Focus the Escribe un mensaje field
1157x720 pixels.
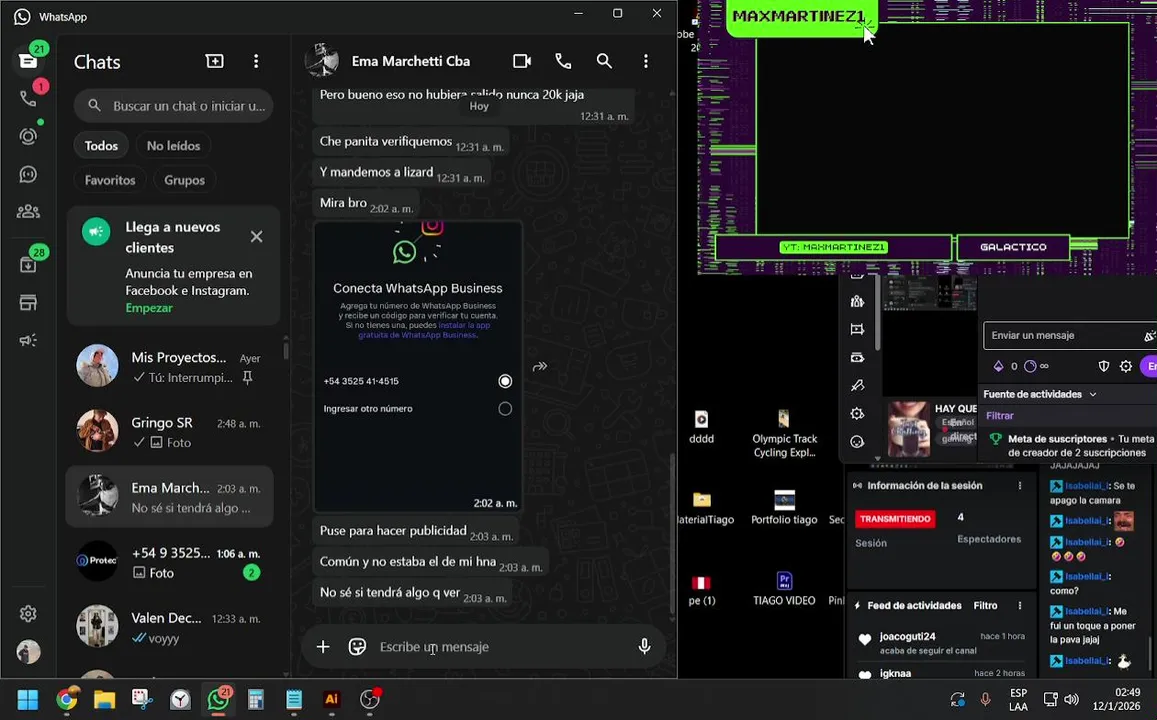(502, 647)
